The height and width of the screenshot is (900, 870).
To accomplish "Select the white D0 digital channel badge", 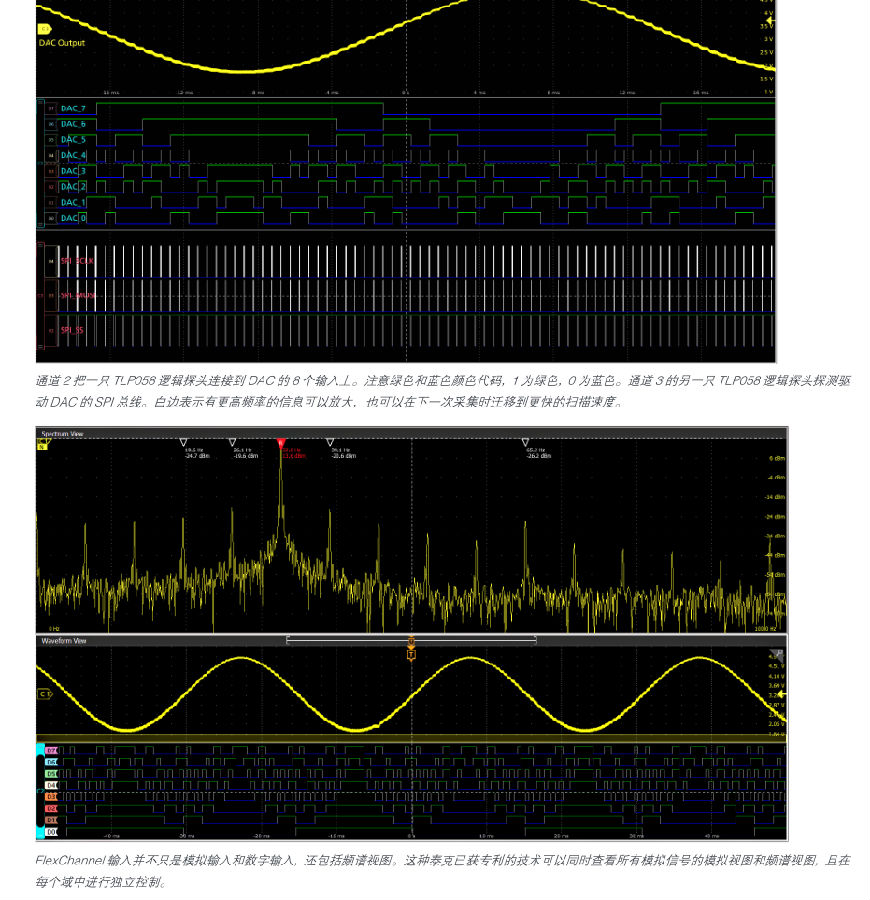I will [52, 832].
